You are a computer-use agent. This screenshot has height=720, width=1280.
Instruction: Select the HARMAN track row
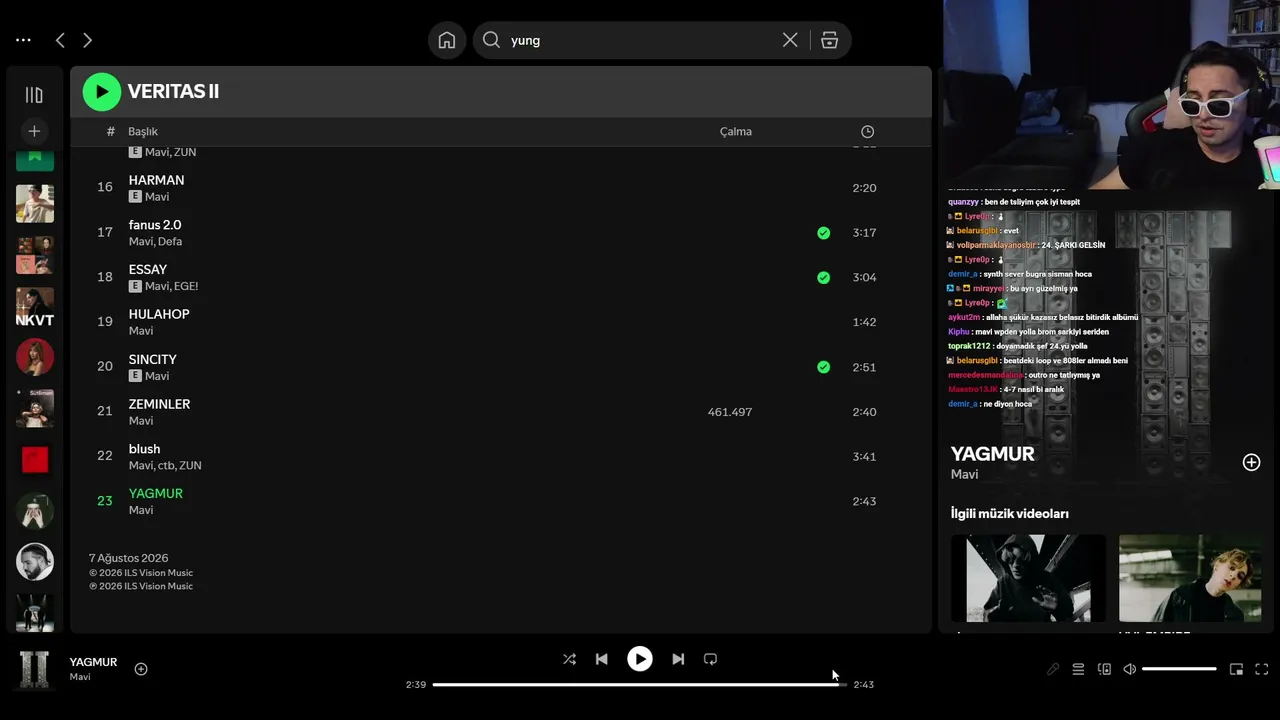[x=500, y=188]
